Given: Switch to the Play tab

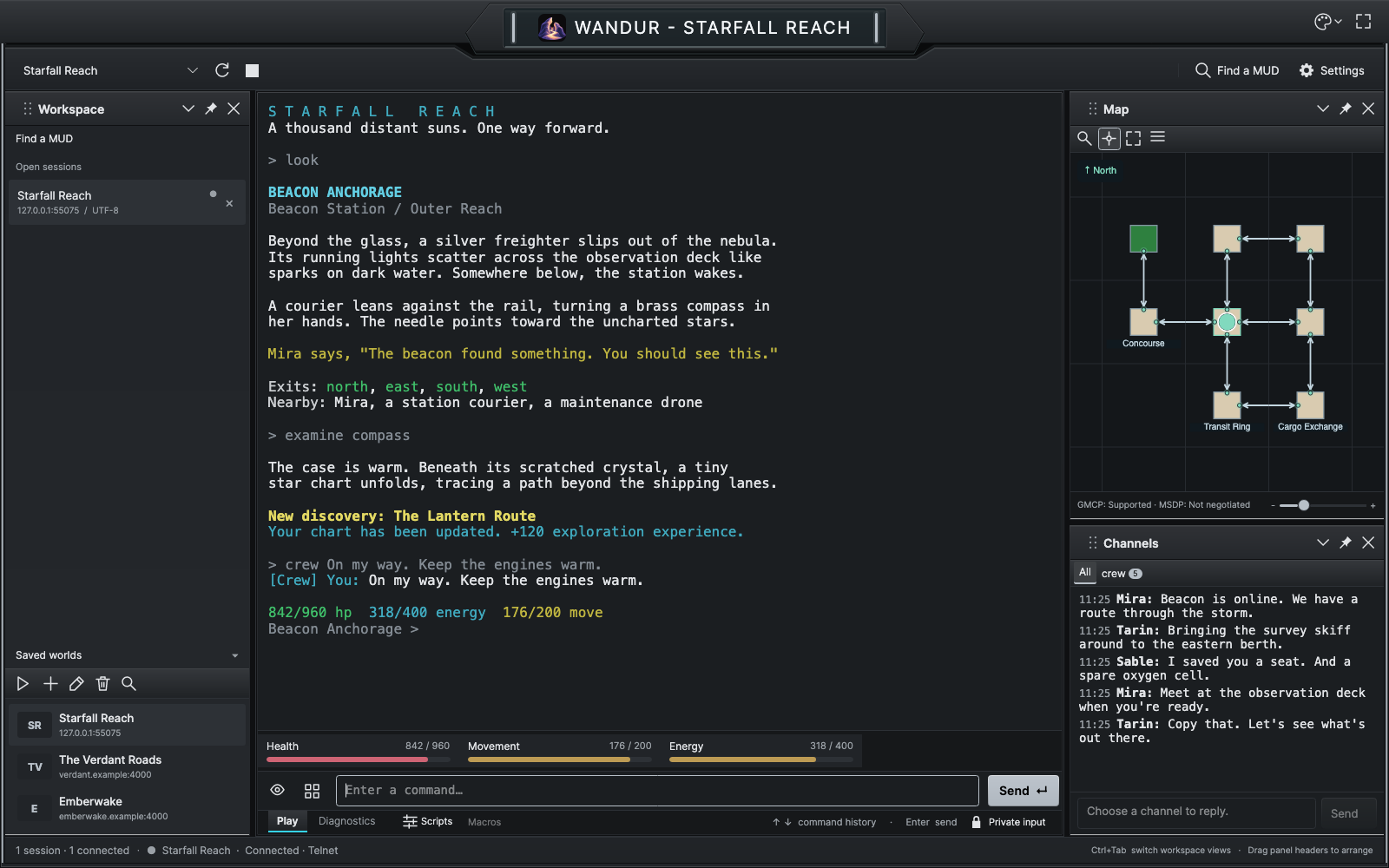Looking at the screenshot, I should [287, 821].
